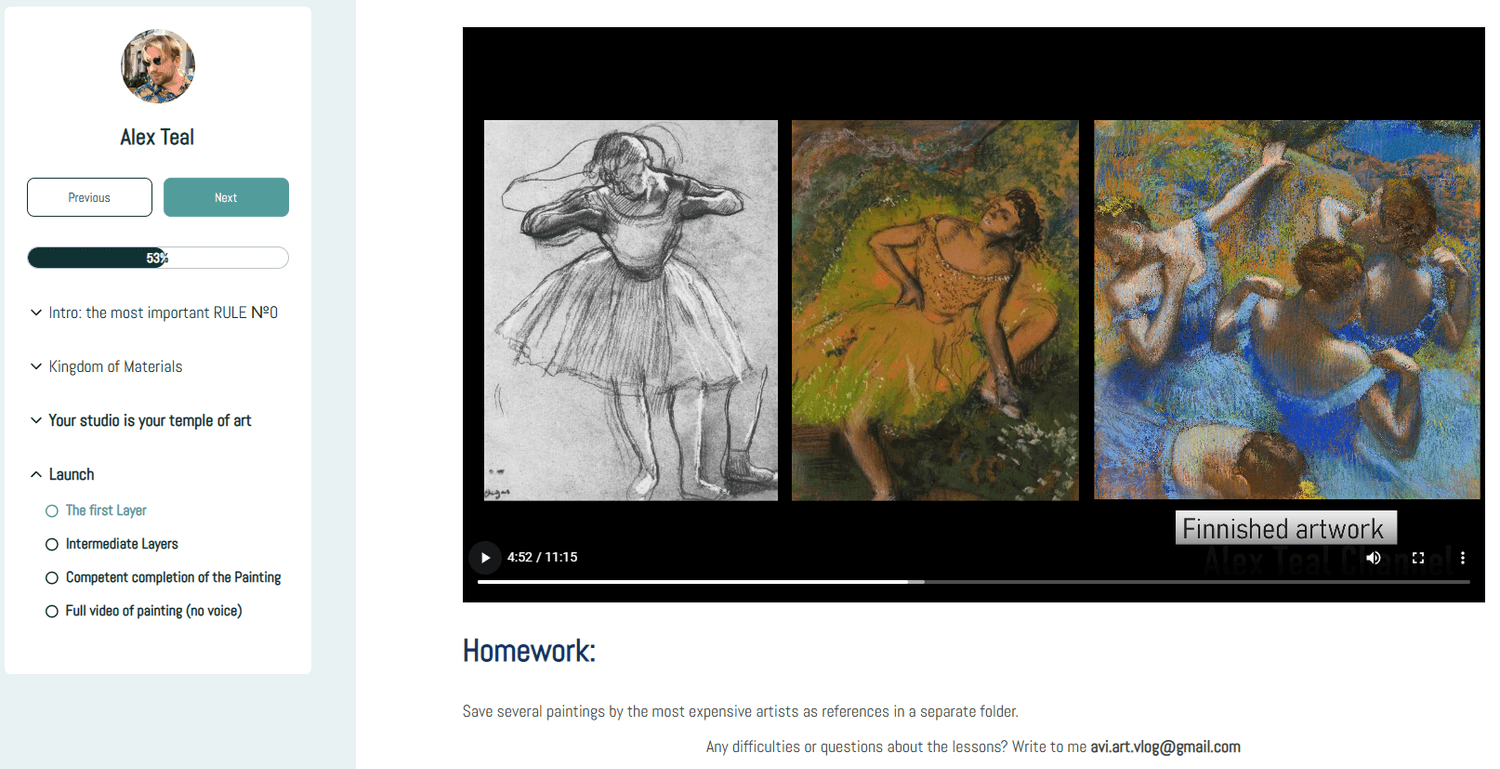
Task: Collapse the Launch section chevron
Action: coord(37,475)
